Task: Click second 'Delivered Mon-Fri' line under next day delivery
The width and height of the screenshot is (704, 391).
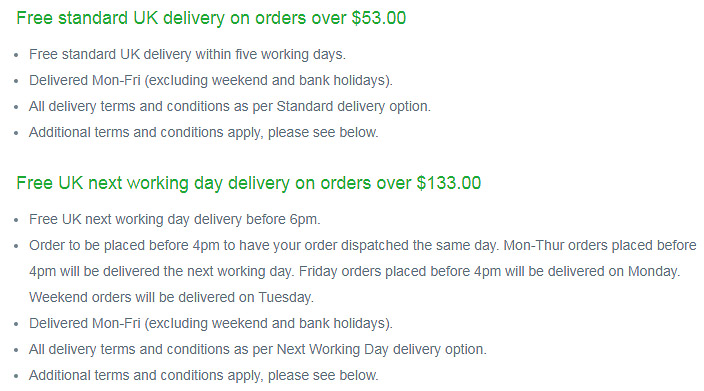Action: 211,324
